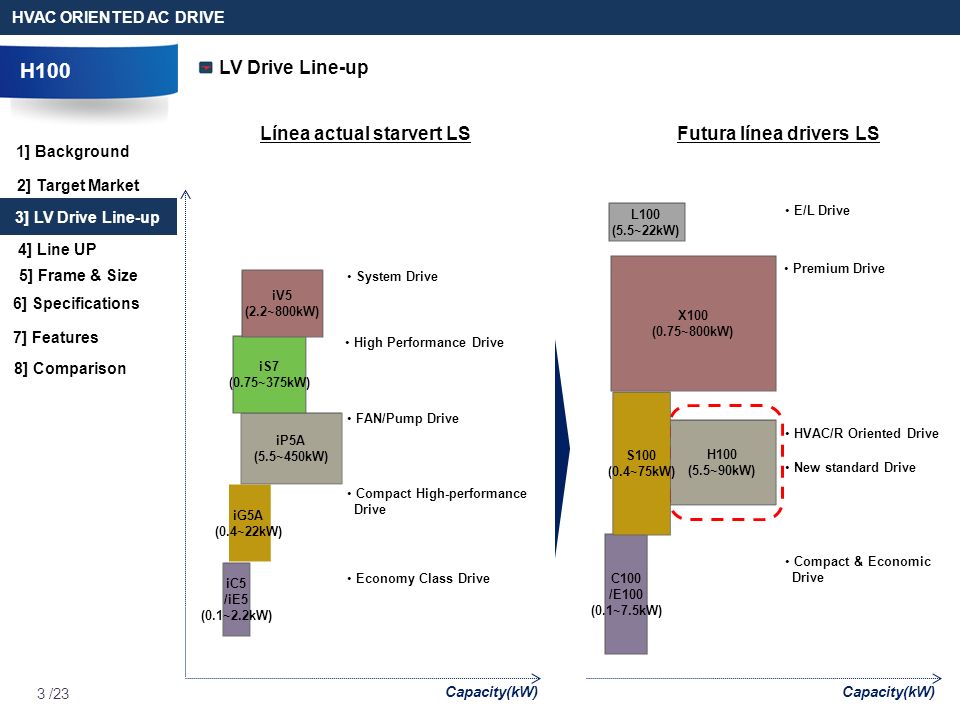
Task: Click the H100 blue title banner
Action: pos(89,71)
